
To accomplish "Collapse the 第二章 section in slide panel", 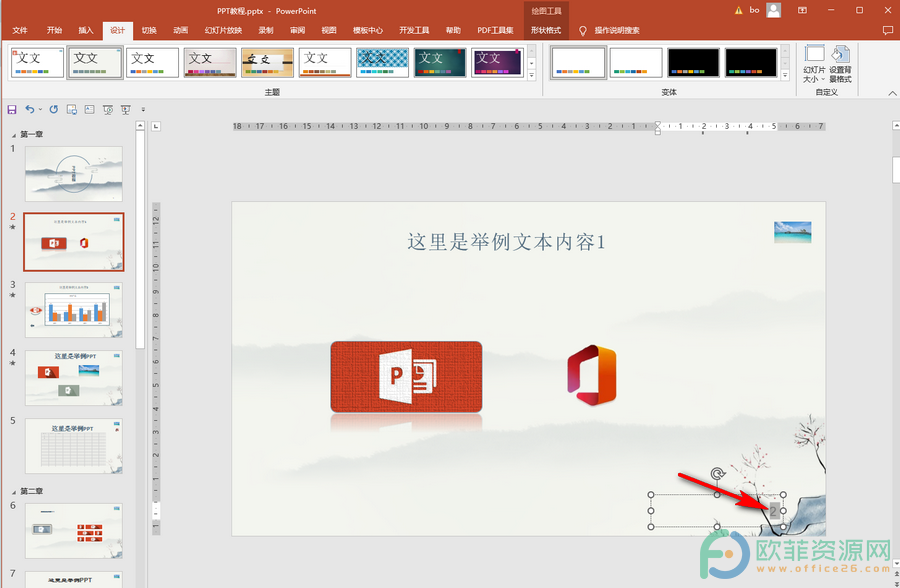I will tap(14, 492).
